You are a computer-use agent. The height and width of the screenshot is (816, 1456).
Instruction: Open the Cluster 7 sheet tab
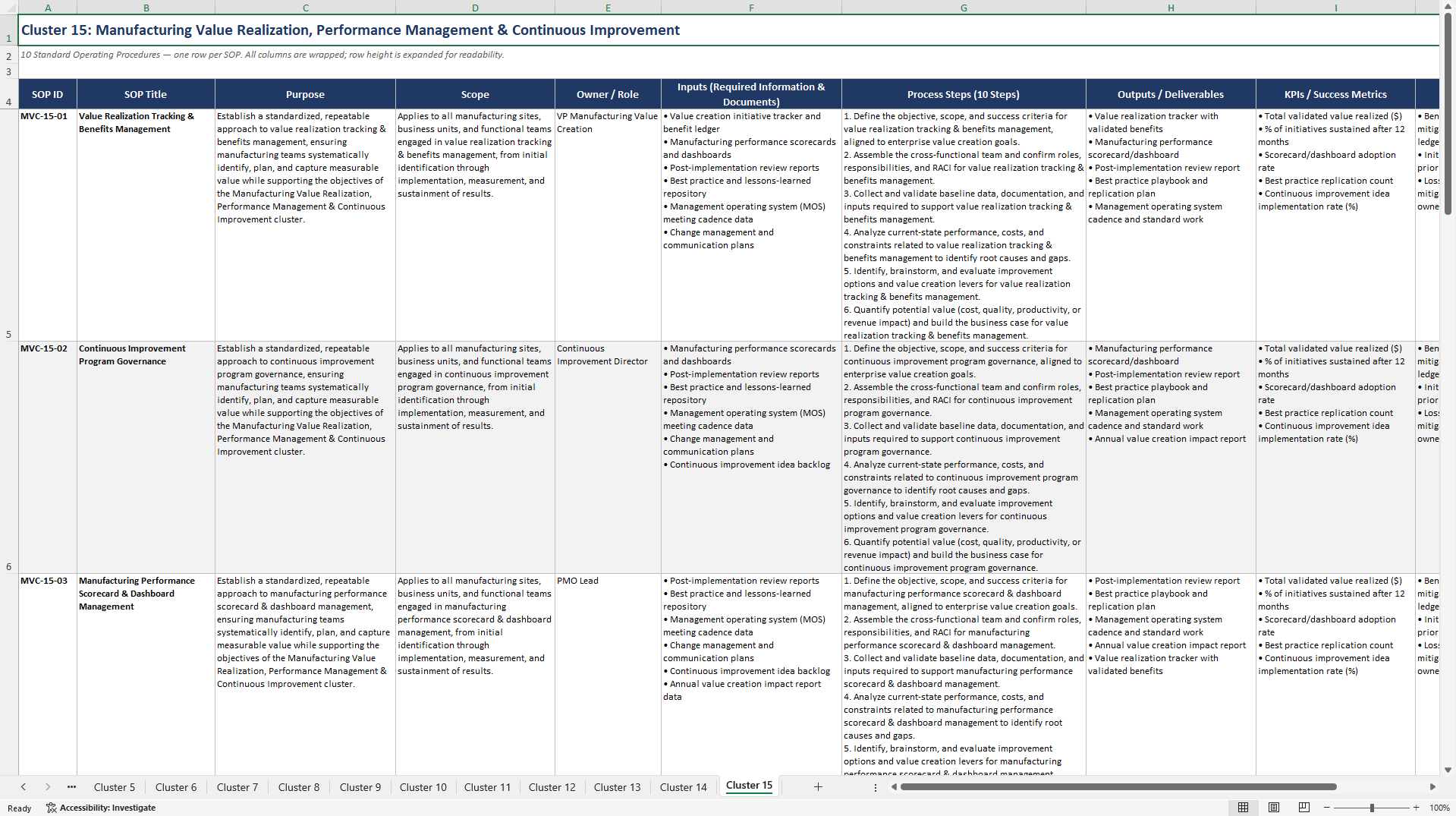(237, 787)
